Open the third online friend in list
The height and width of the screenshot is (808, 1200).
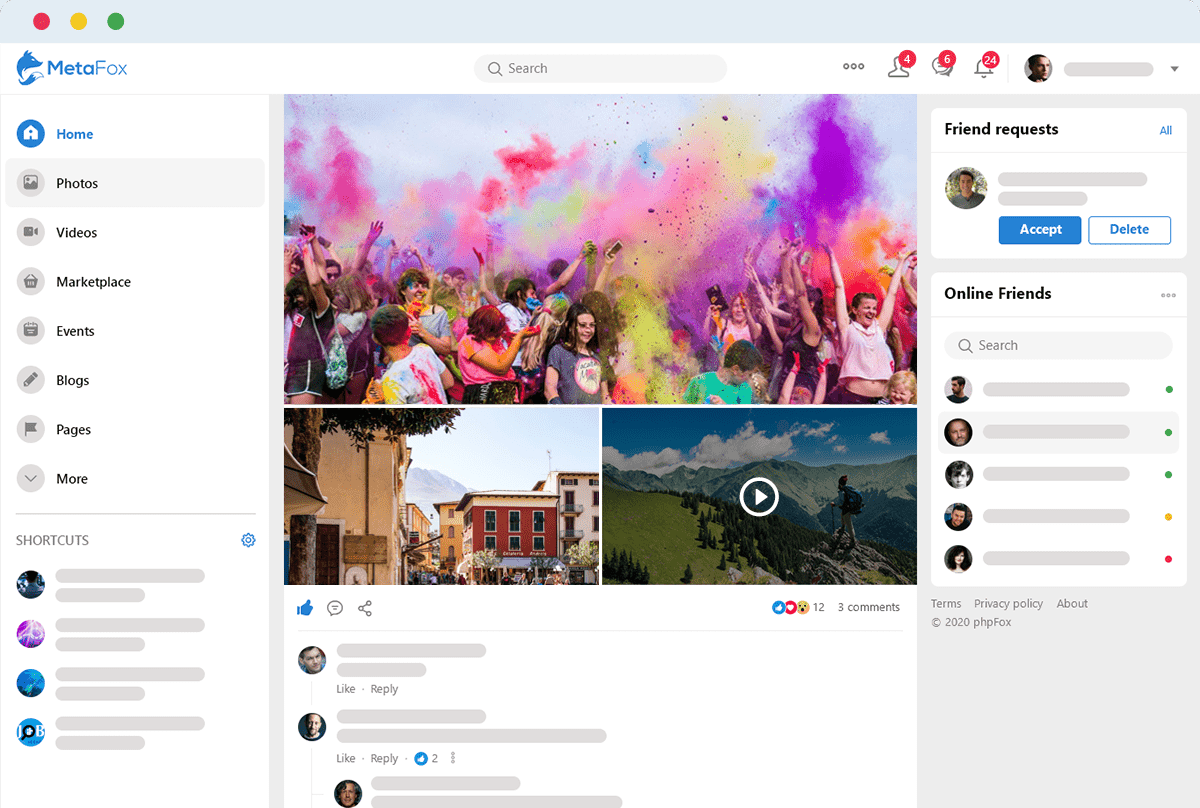tap(1059, 474)
